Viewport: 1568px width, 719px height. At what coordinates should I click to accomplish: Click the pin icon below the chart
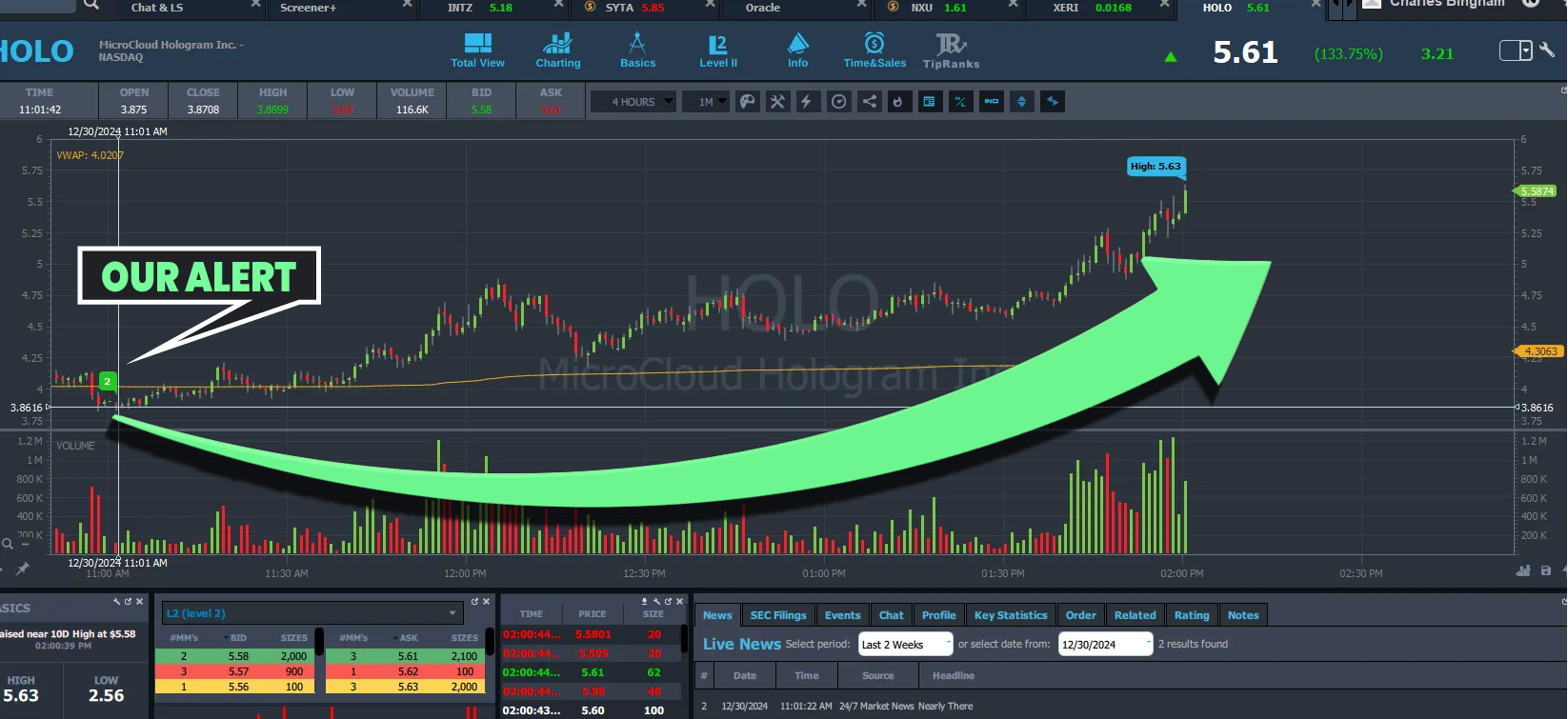point(22,569)
